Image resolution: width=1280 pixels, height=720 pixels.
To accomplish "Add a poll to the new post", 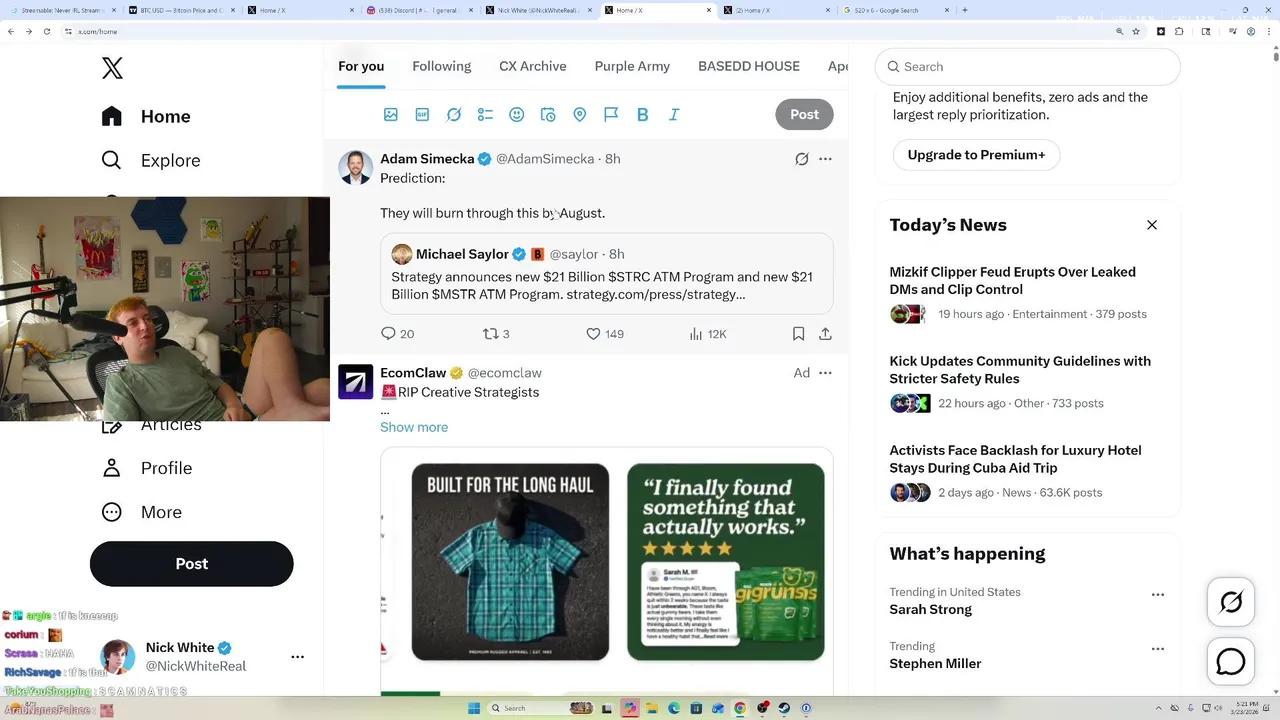I will [485, 115].
